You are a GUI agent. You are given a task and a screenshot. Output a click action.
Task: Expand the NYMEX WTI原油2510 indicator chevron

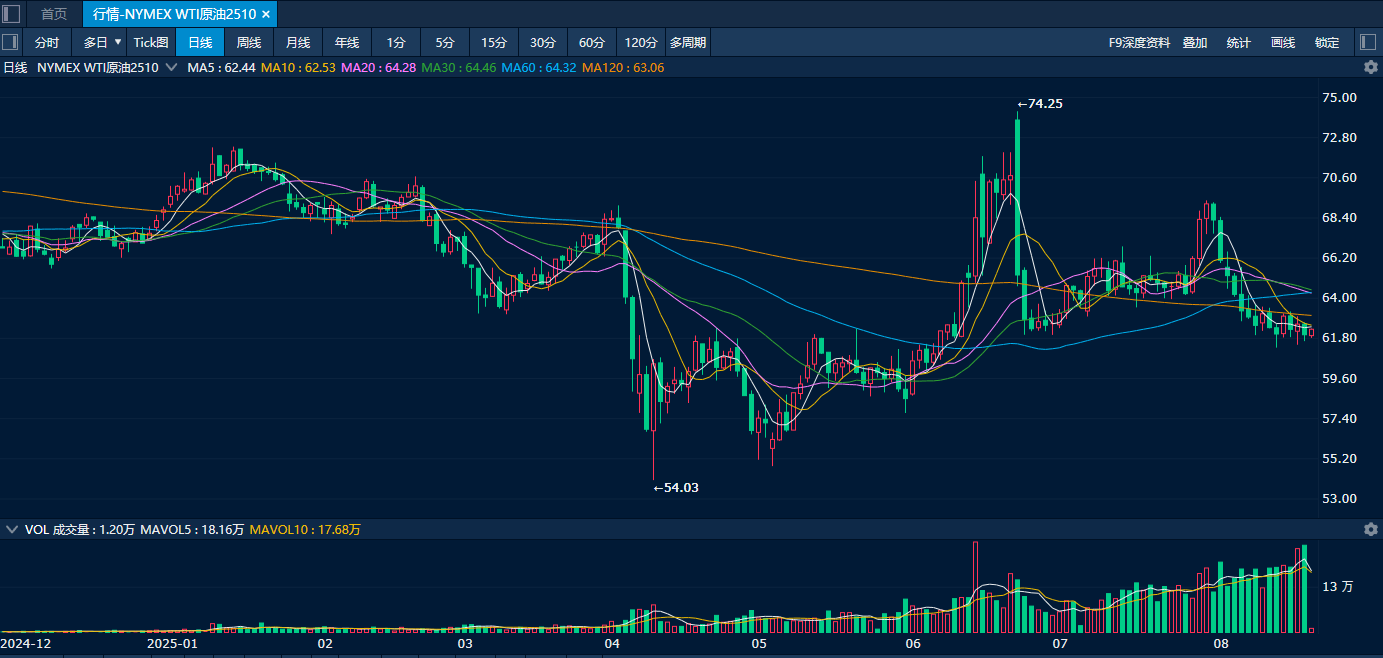(172, 68)
